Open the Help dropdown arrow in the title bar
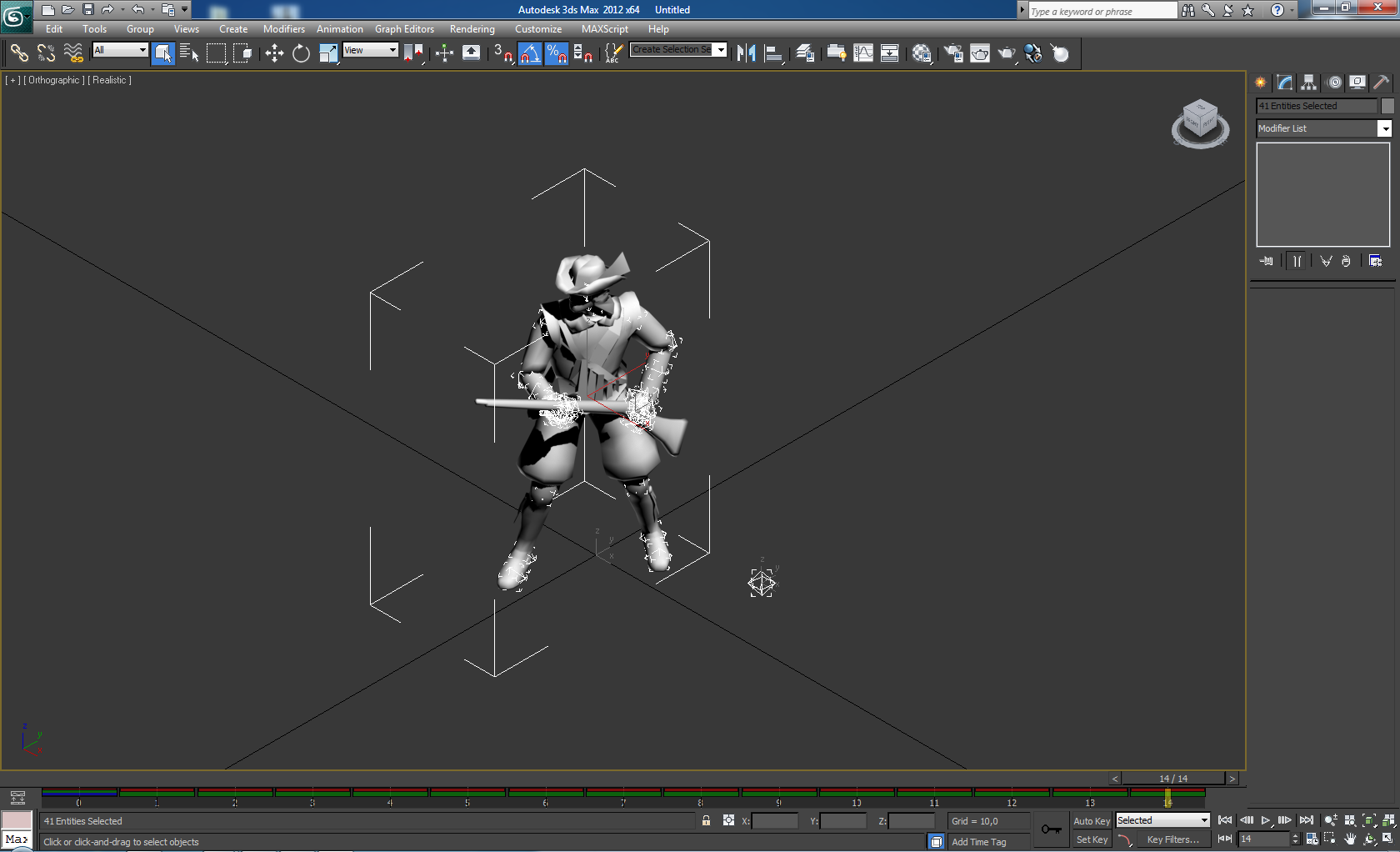 [x=1292, y=10]
